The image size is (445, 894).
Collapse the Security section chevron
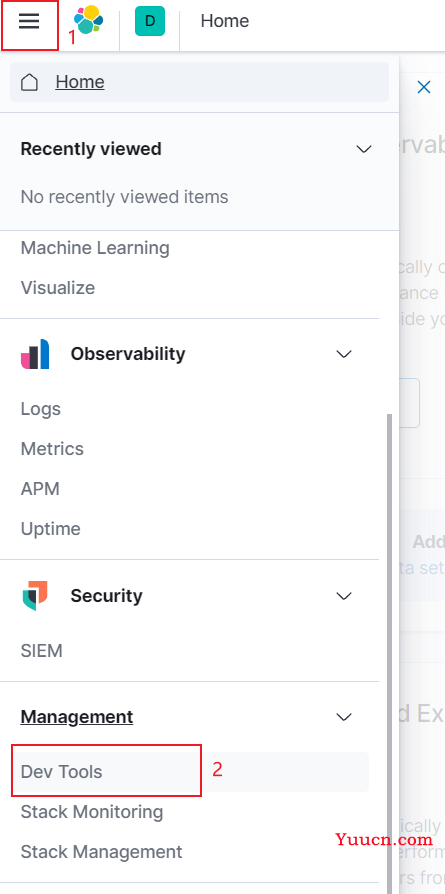click(344, 596)
